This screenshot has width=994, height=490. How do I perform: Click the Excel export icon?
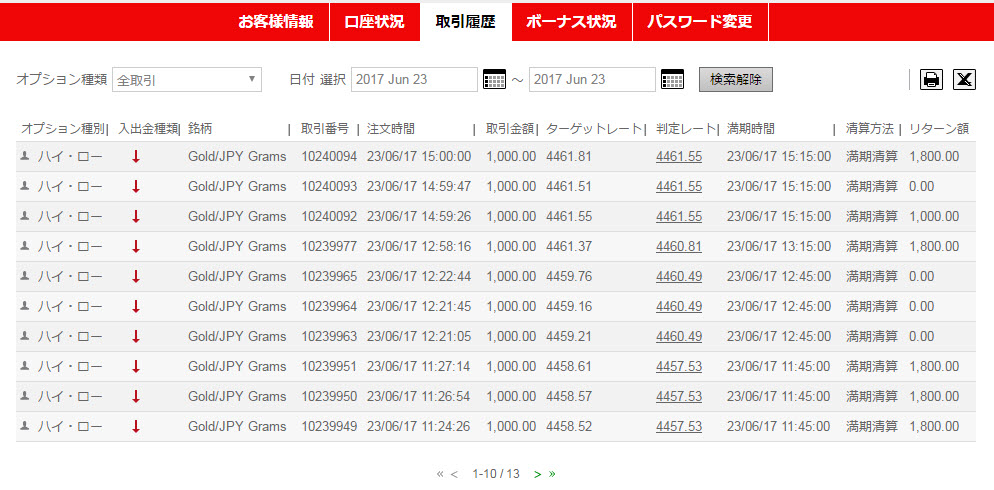pos(963,80)
